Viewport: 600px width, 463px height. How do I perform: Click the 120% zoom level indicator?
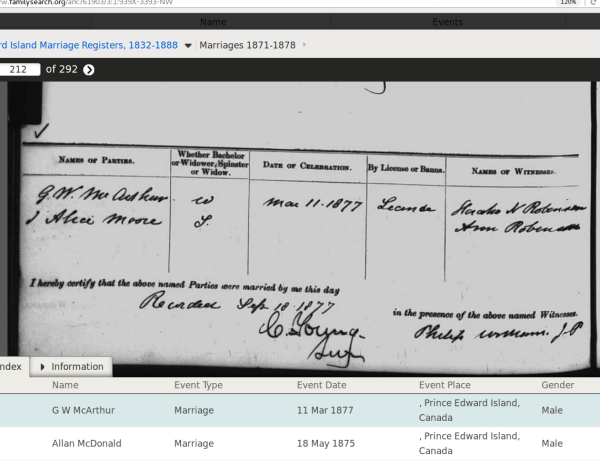click(x=567, y=4)
